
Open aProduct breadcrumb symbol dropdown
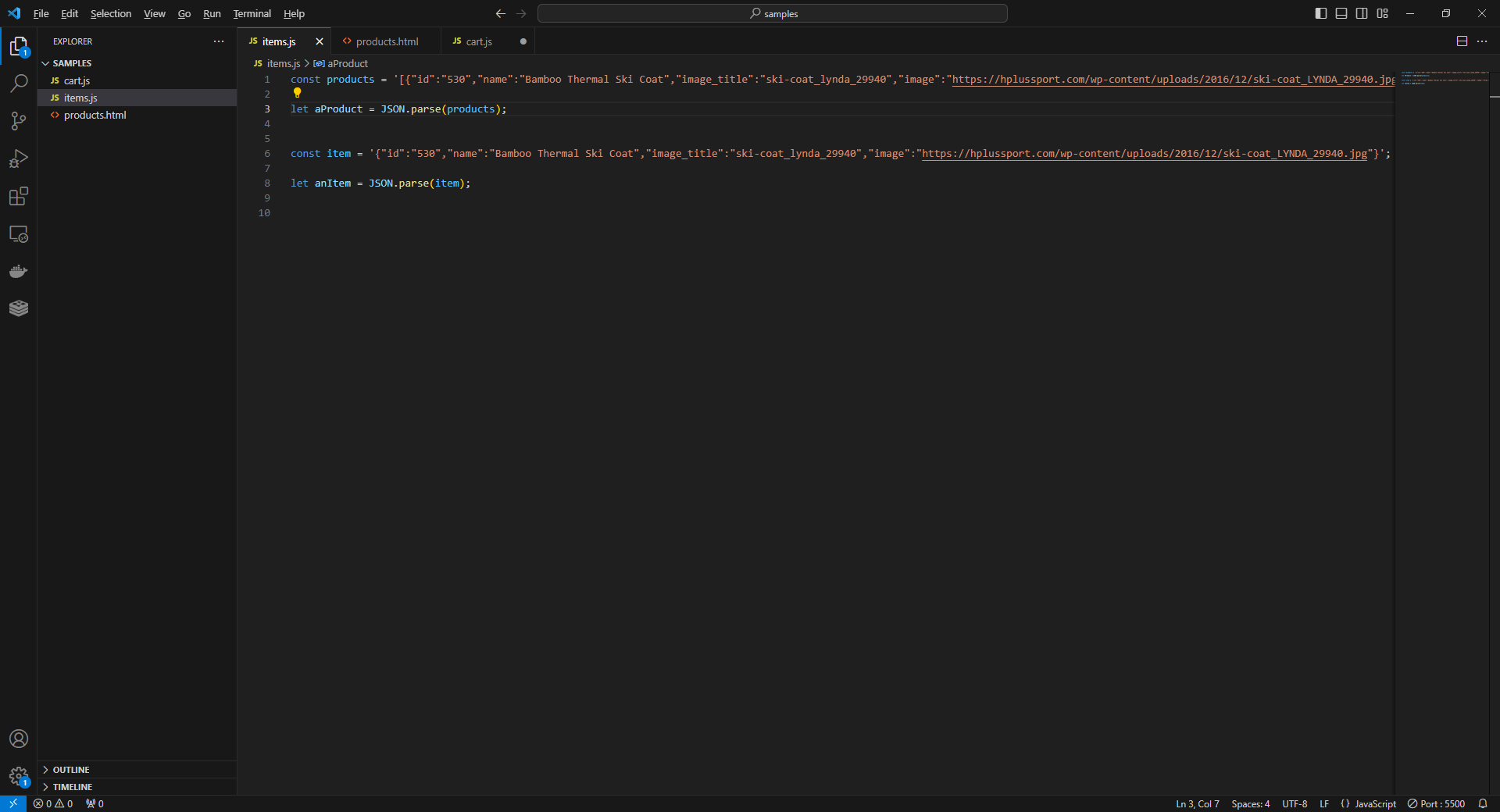pyautogui.click(x=341, y=63)
